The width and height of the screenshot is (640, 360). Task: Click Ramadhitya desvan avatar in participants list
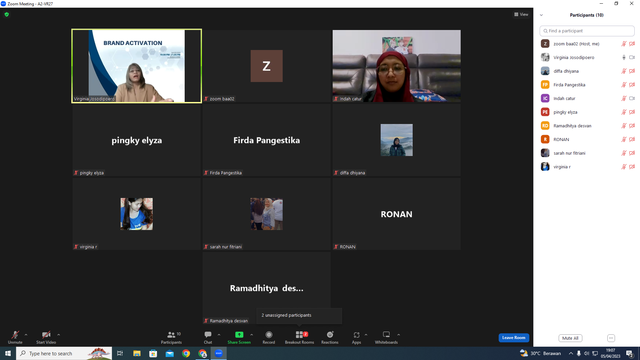click(545, 126)
